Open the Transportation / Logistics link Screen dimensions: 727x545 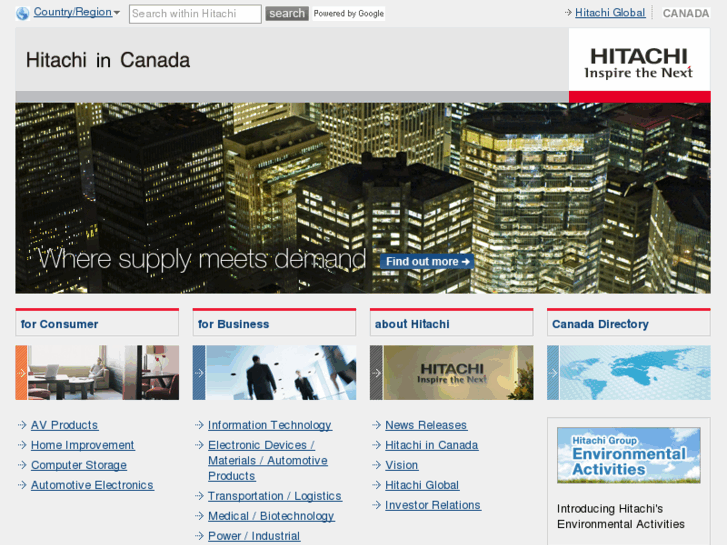pos(275,496)
